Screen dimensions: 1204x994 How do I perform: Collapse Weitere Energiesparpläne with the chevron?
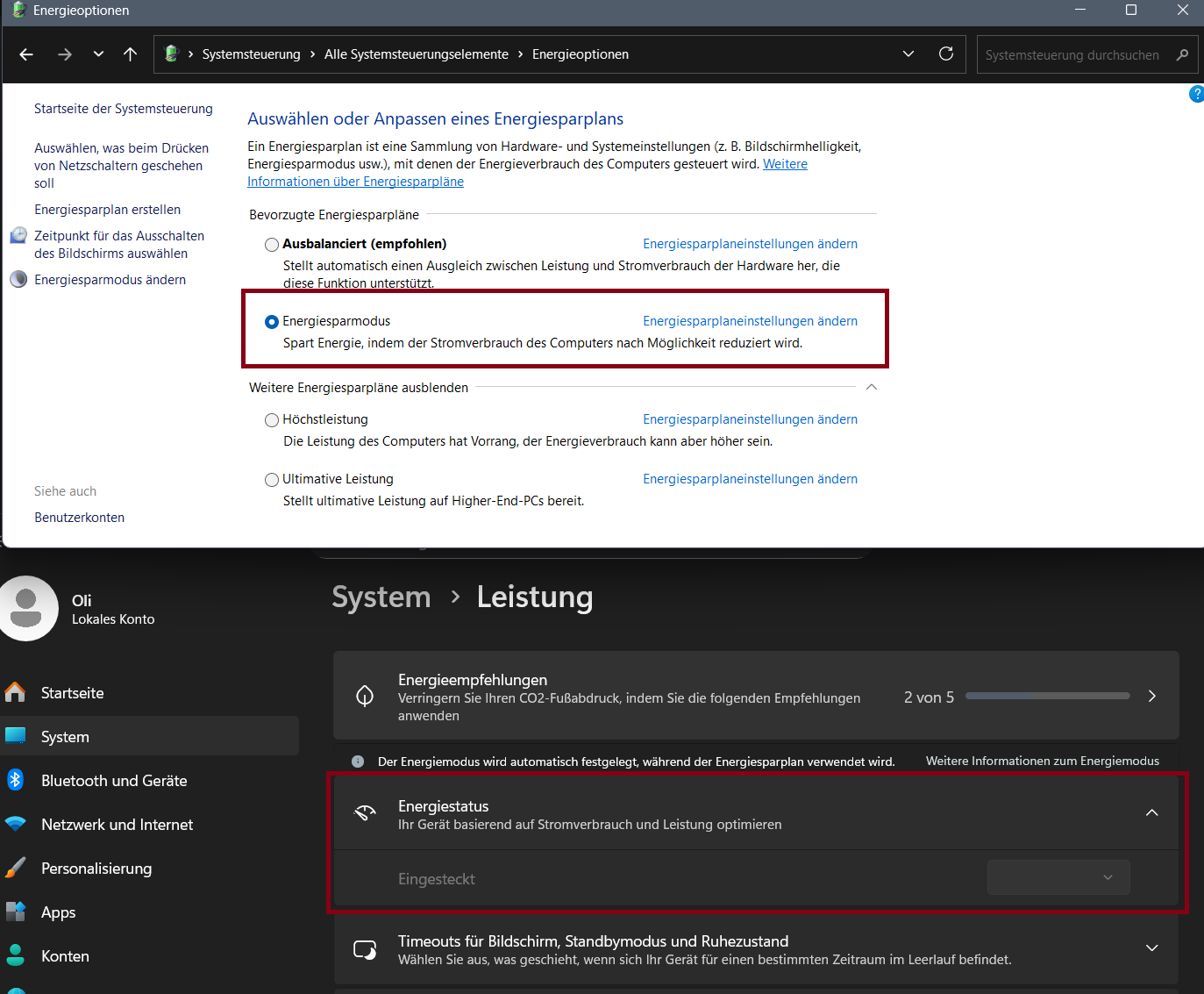click(x=872, y=387)
